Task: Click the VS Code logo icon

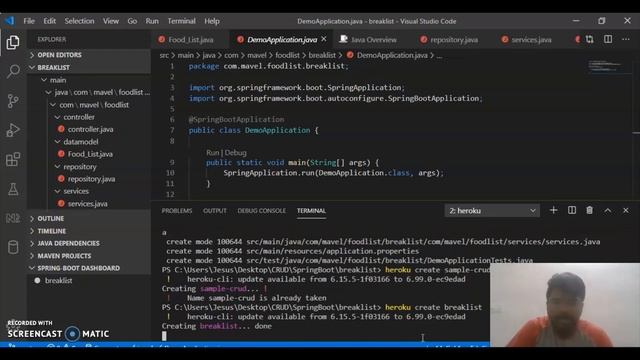Action: point(9,21)
